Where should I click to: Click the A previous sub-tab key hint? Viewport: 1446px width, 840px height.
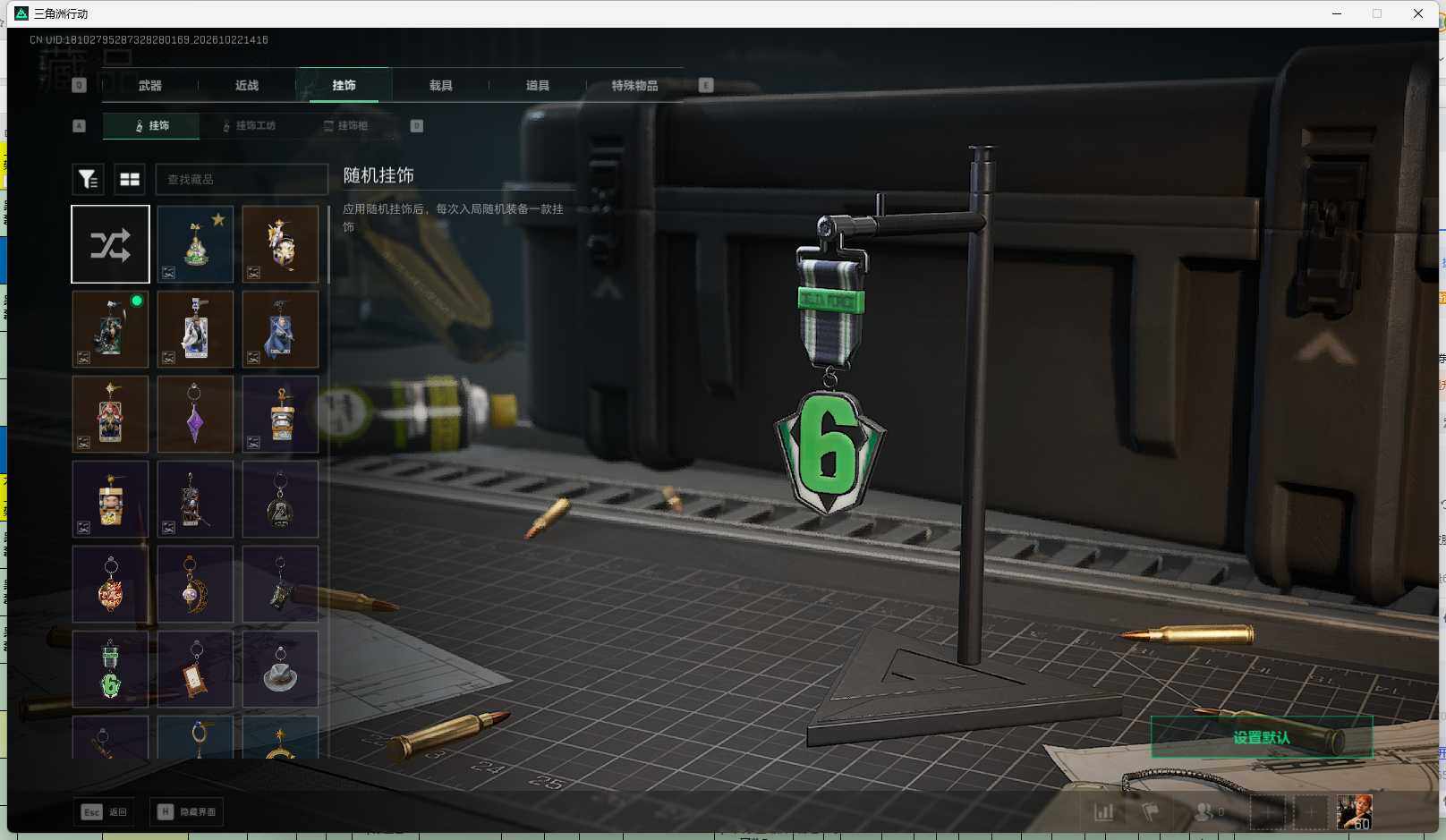click(79, 126)
